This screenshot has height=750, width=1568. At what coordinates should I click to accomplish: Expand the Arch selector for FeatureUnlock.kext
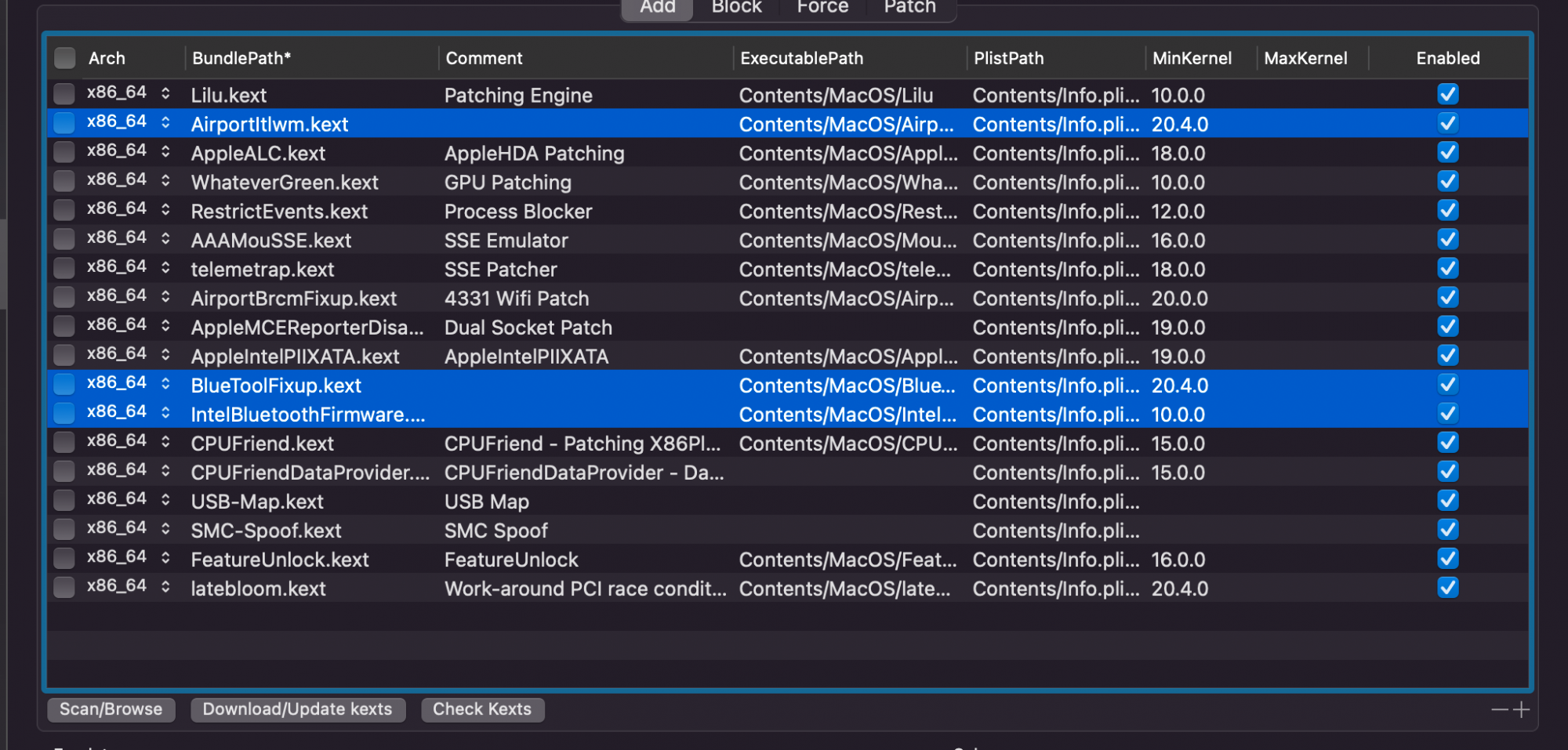click(165, 558)
